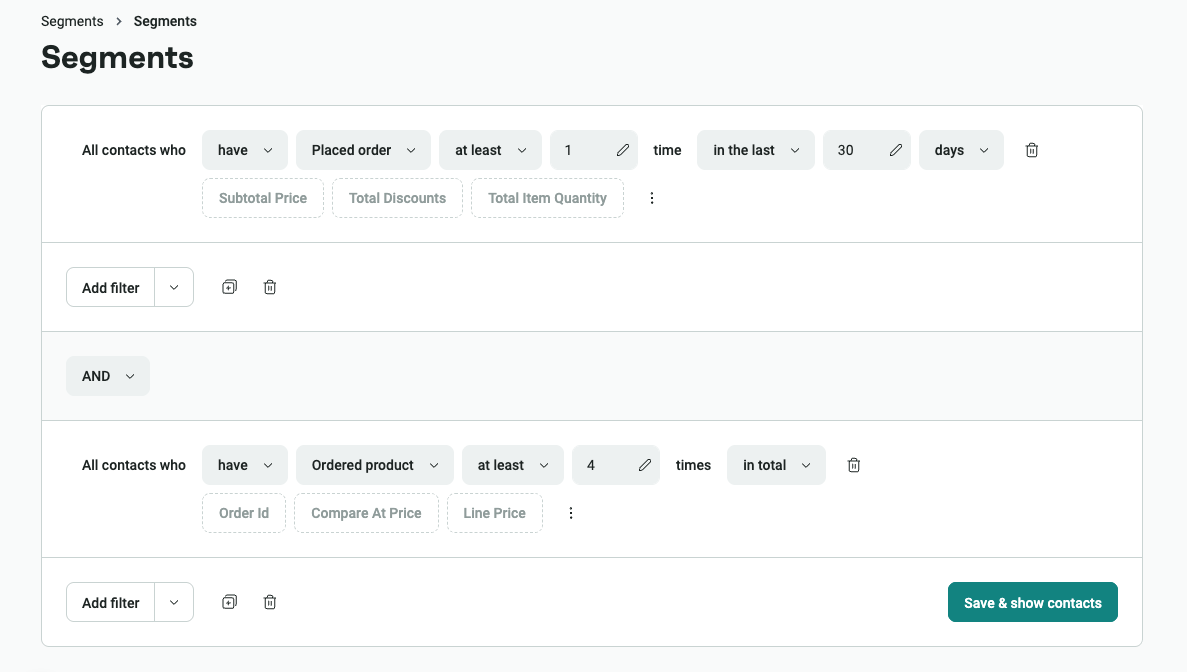Change the 'in the last' timeframe dropdown
The height and width of the screenshot is (672, 1187).
[x=756, y=150]
